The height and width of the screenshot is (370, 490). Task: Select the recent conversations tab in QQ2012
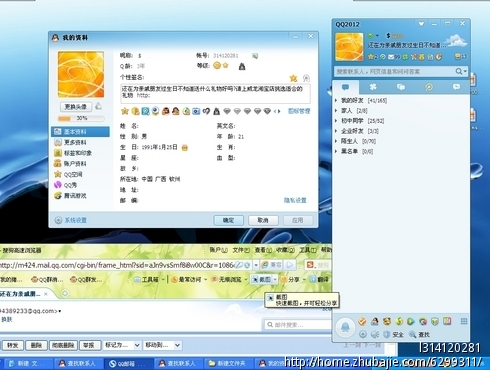tap(456, 87)
